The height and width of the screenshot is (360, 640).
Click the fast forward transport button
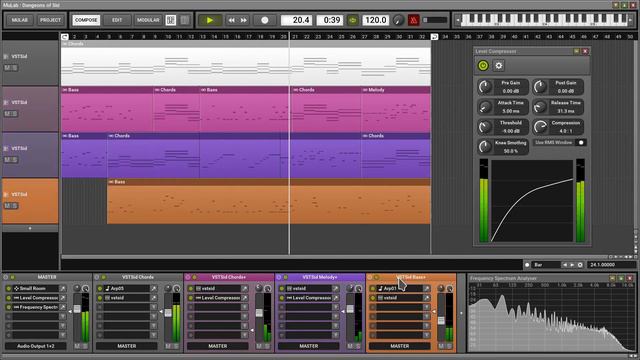pos(244,20)
